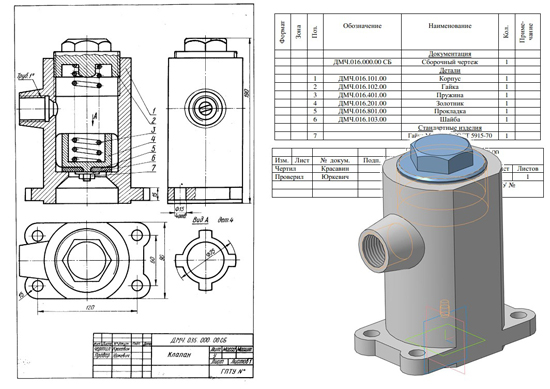Click the Вид А cross-shaped view
This screenshot has height=389, width=550.
(x=204, y=260)
